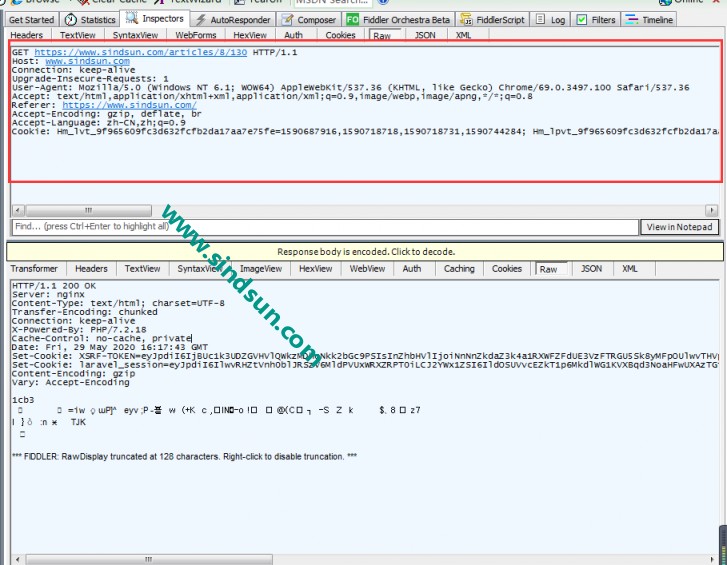The image size is (727, 565).
Task: Select response JSON tab
Action: point(592,269)
